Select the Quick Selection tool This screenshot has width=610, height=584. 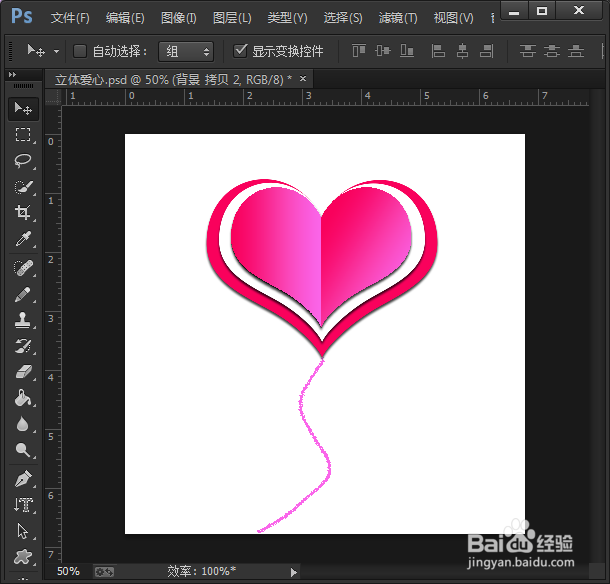[x=23, y=187]
